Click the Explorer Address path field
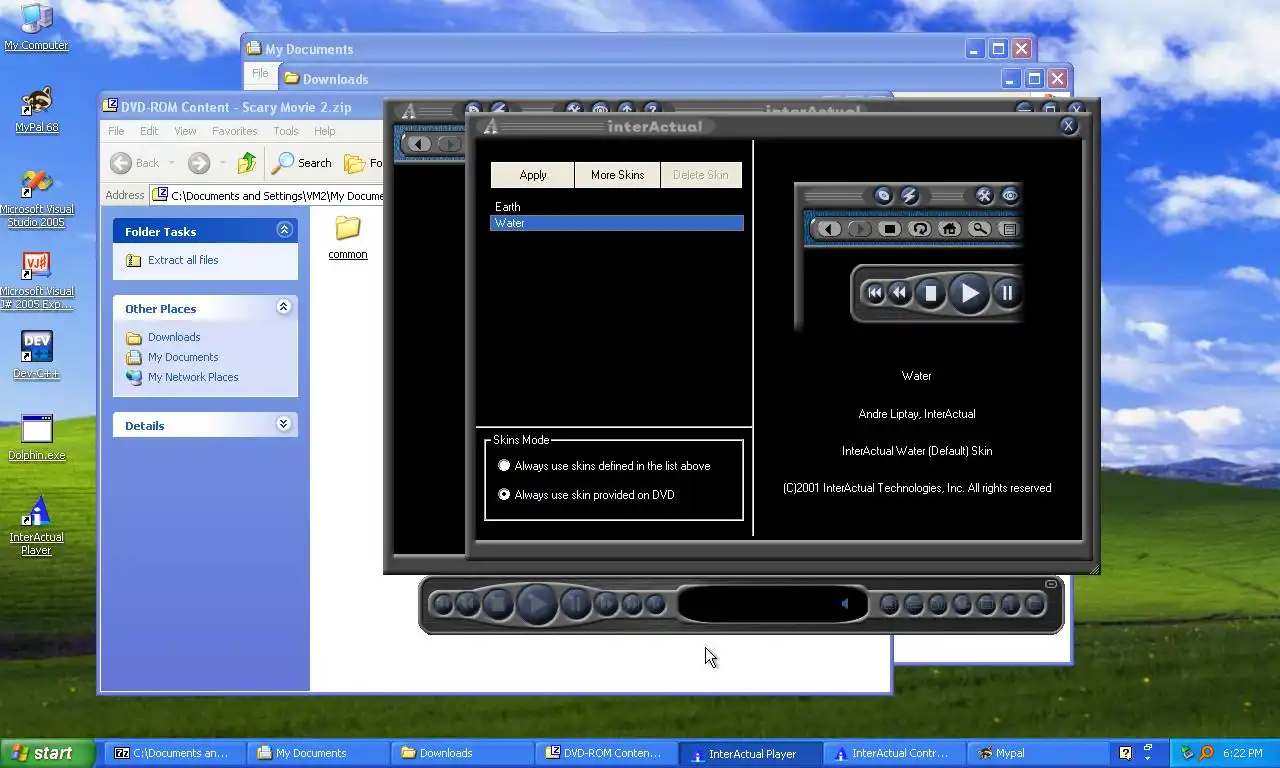The width and height of the screenshot is (1280, 768). coord(267,195)
